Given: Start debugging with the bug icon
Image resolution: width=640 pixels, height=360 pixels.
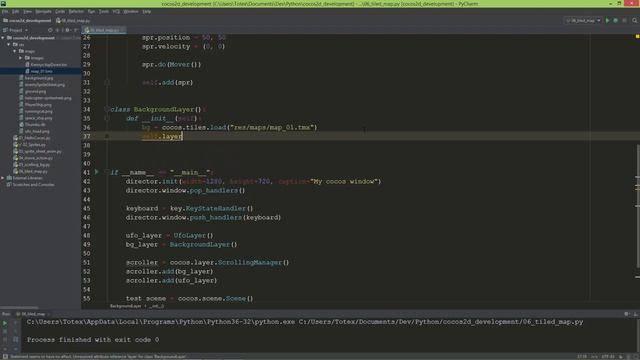Looking at the screenshot, I should pyautogui.click(x=616, y=20).
